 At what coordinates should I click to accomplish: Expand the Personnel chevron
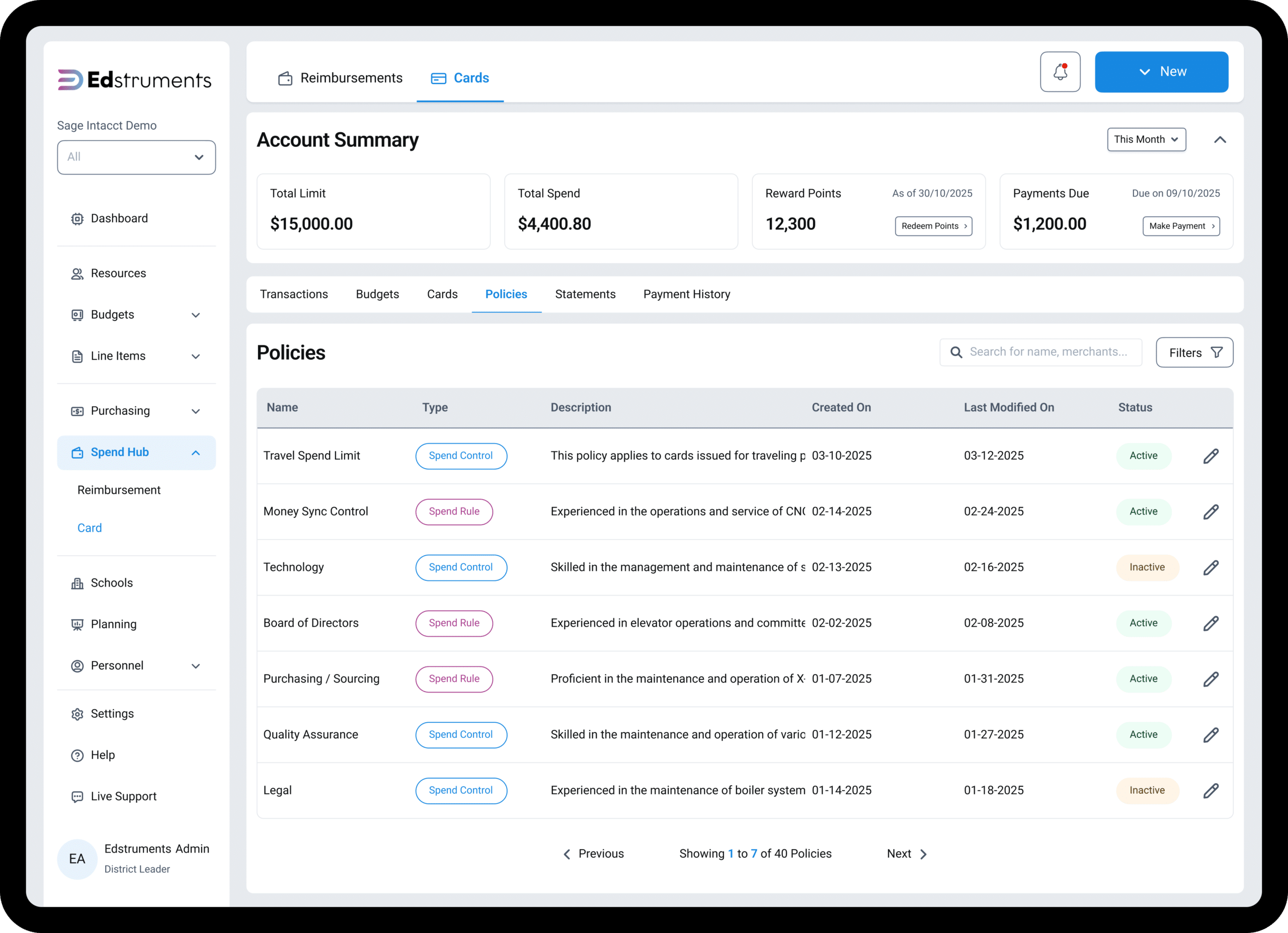(x=196, y=665)
